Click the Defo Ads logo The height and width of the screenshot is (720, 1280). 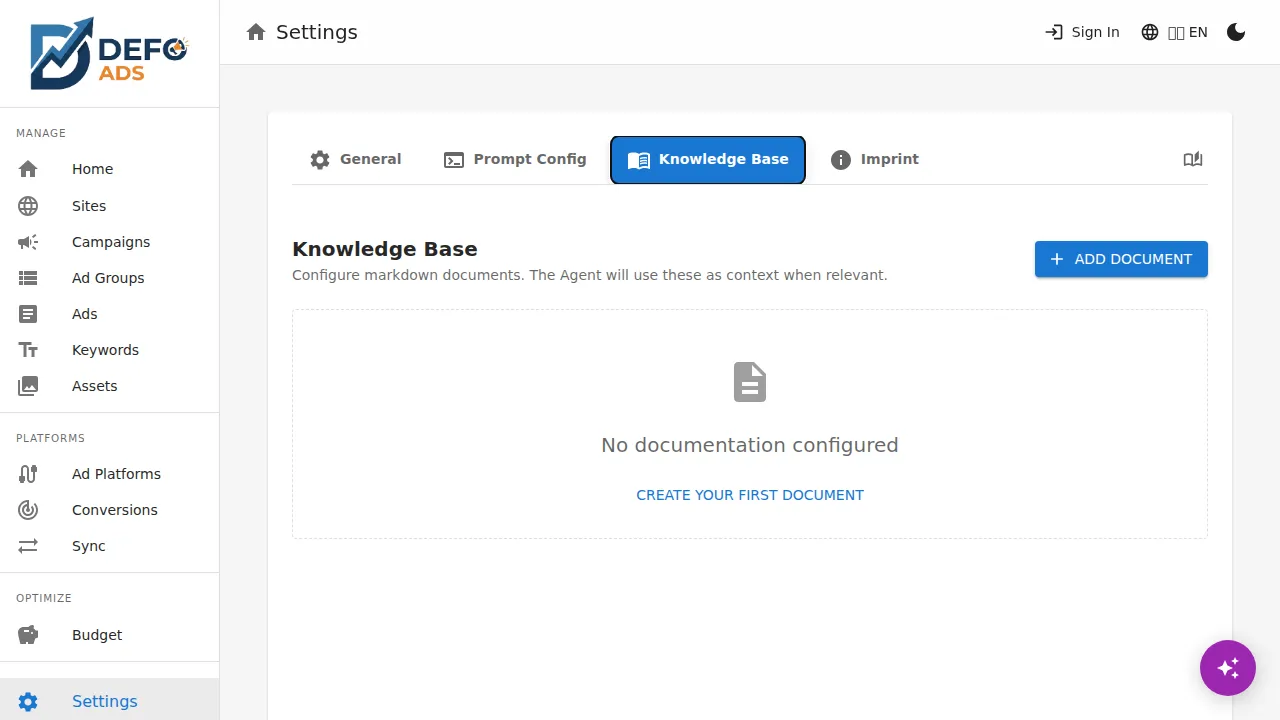[109, 53]
